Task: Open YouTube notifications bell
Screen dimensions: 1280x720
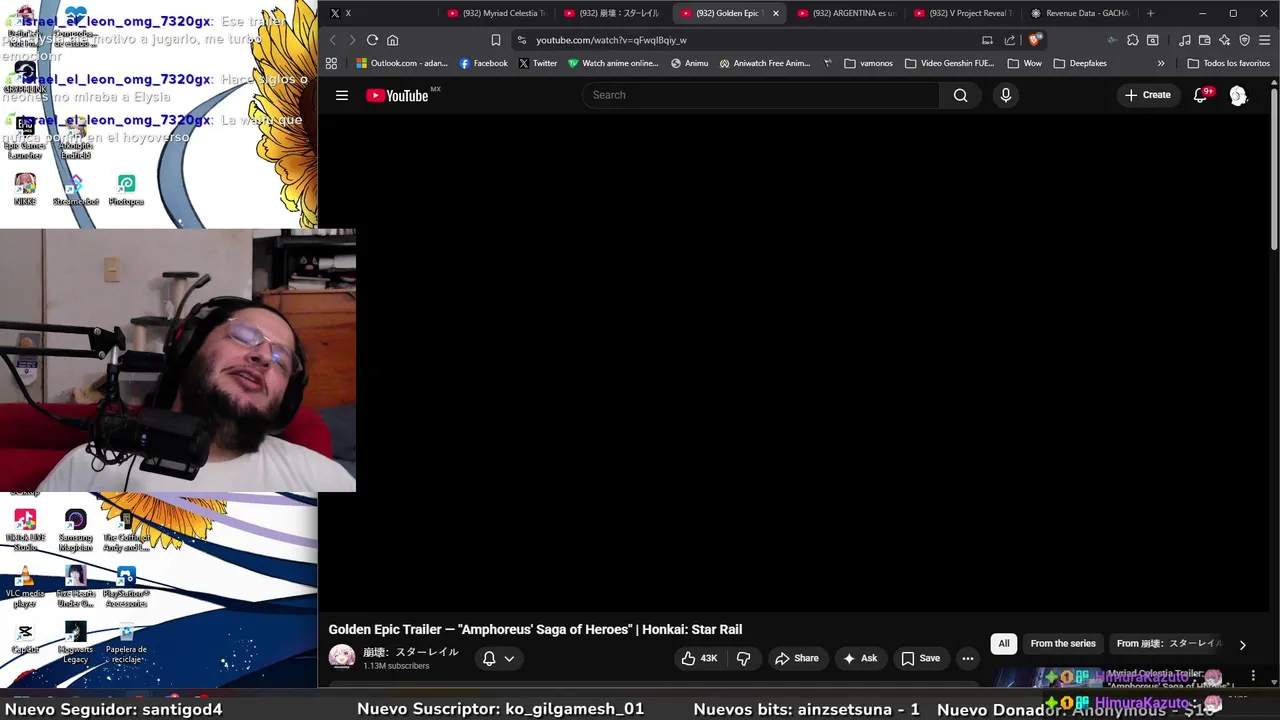Action: click(1201, 95)
